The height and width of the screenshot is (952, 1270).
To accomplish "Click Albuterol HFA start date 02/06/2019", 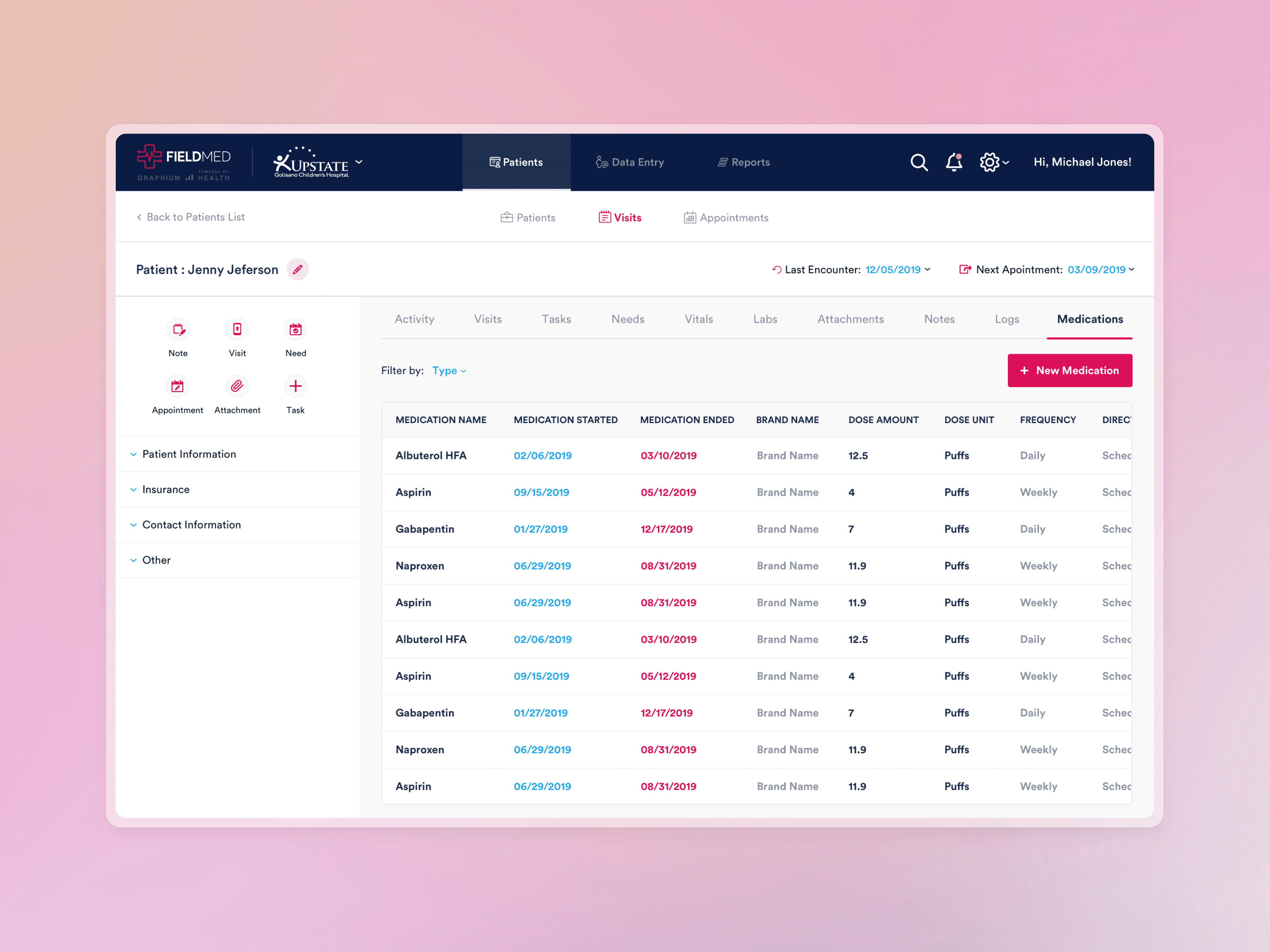I will tap(542, 456).
